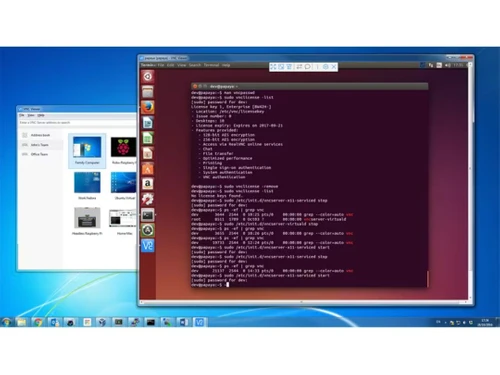Select the Terminal icon in the launcher
Viewport: 500px width, 375px height.
148,215
